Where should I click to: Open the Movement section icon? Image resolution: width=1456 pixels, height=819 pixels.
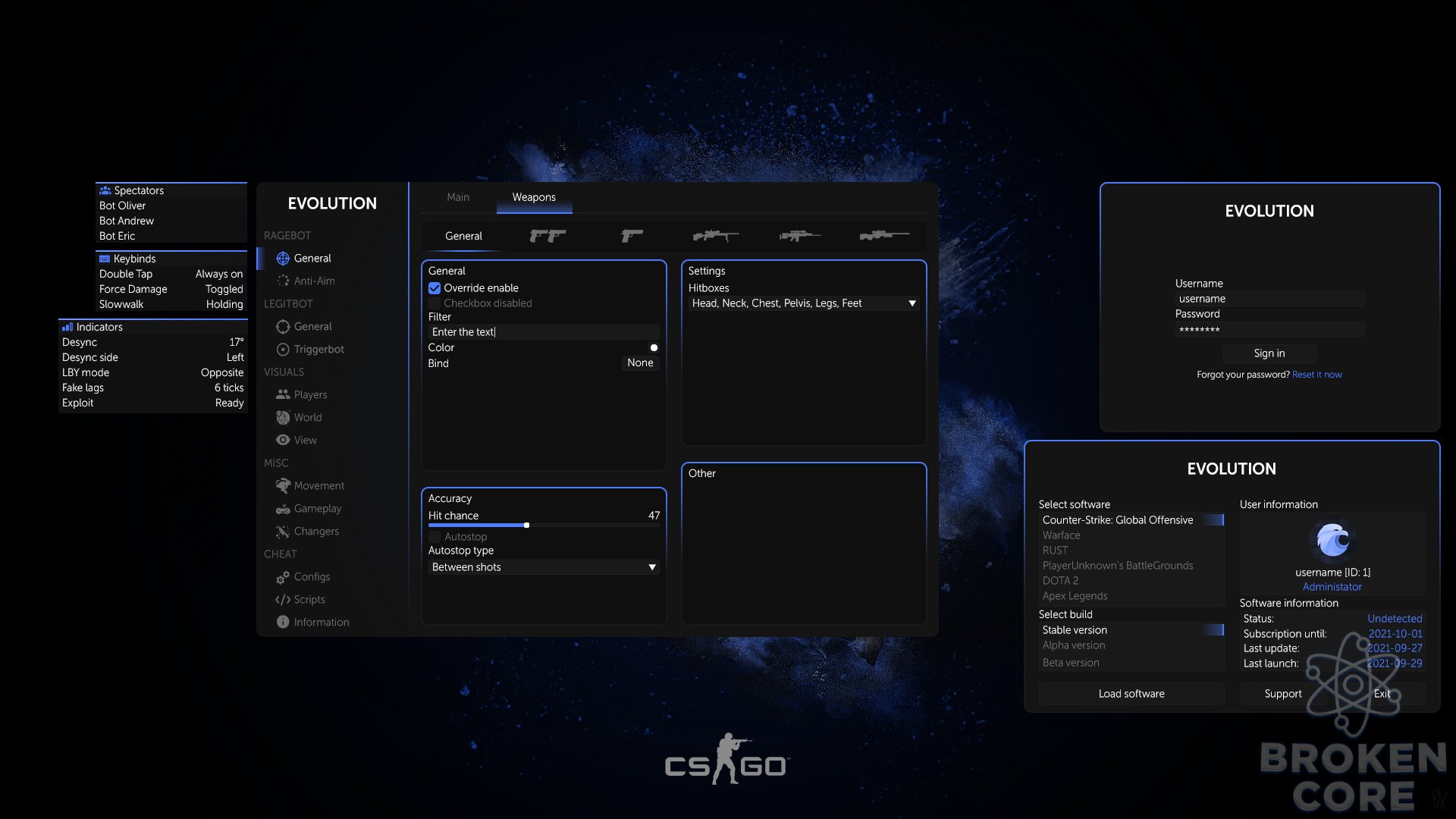click(x=283, y=485)
